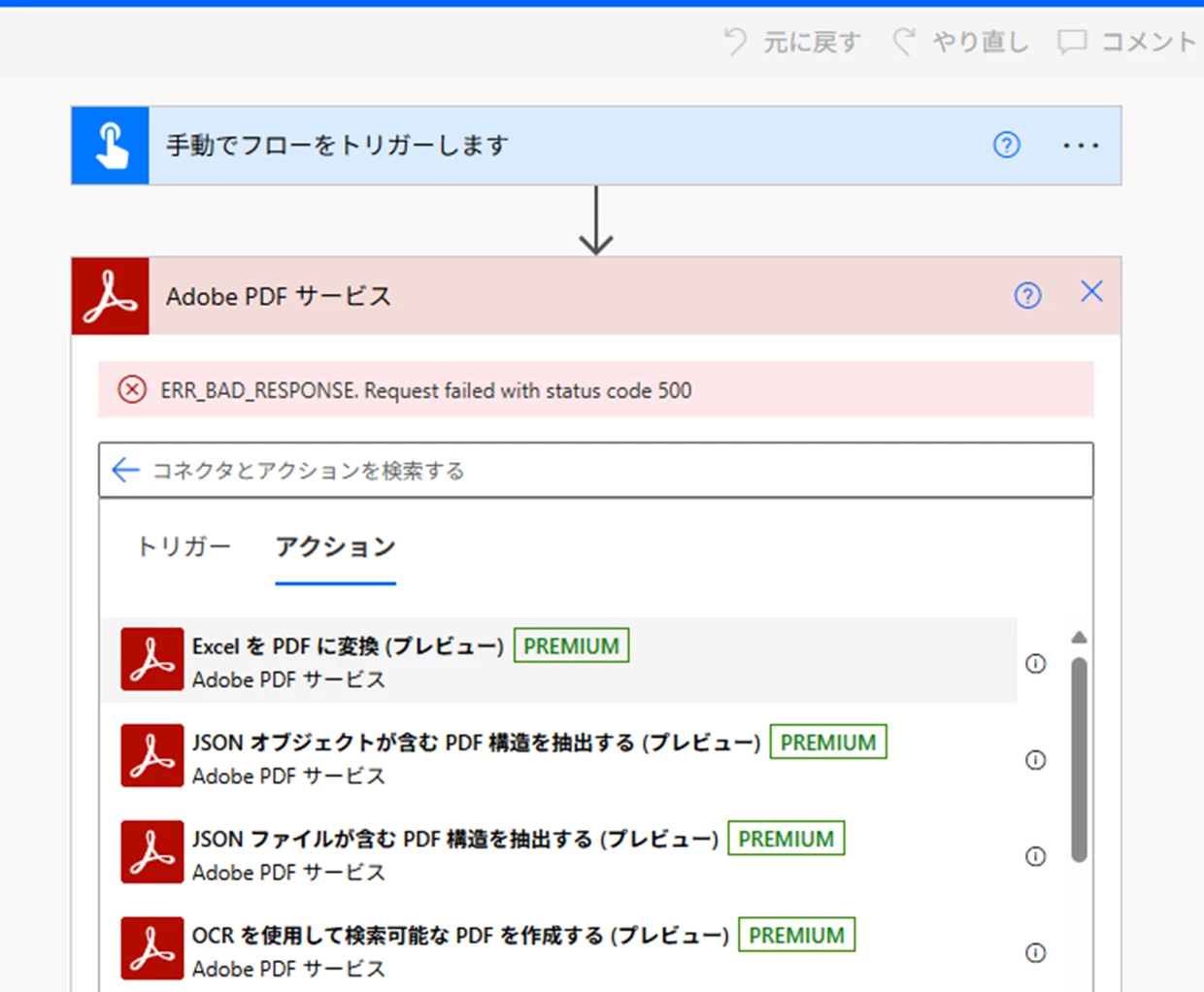Viewport: 1204px width, 992px height.
Task: Click the Adobe icon beside Excel を PDF に変換
Action: point(151,659)
